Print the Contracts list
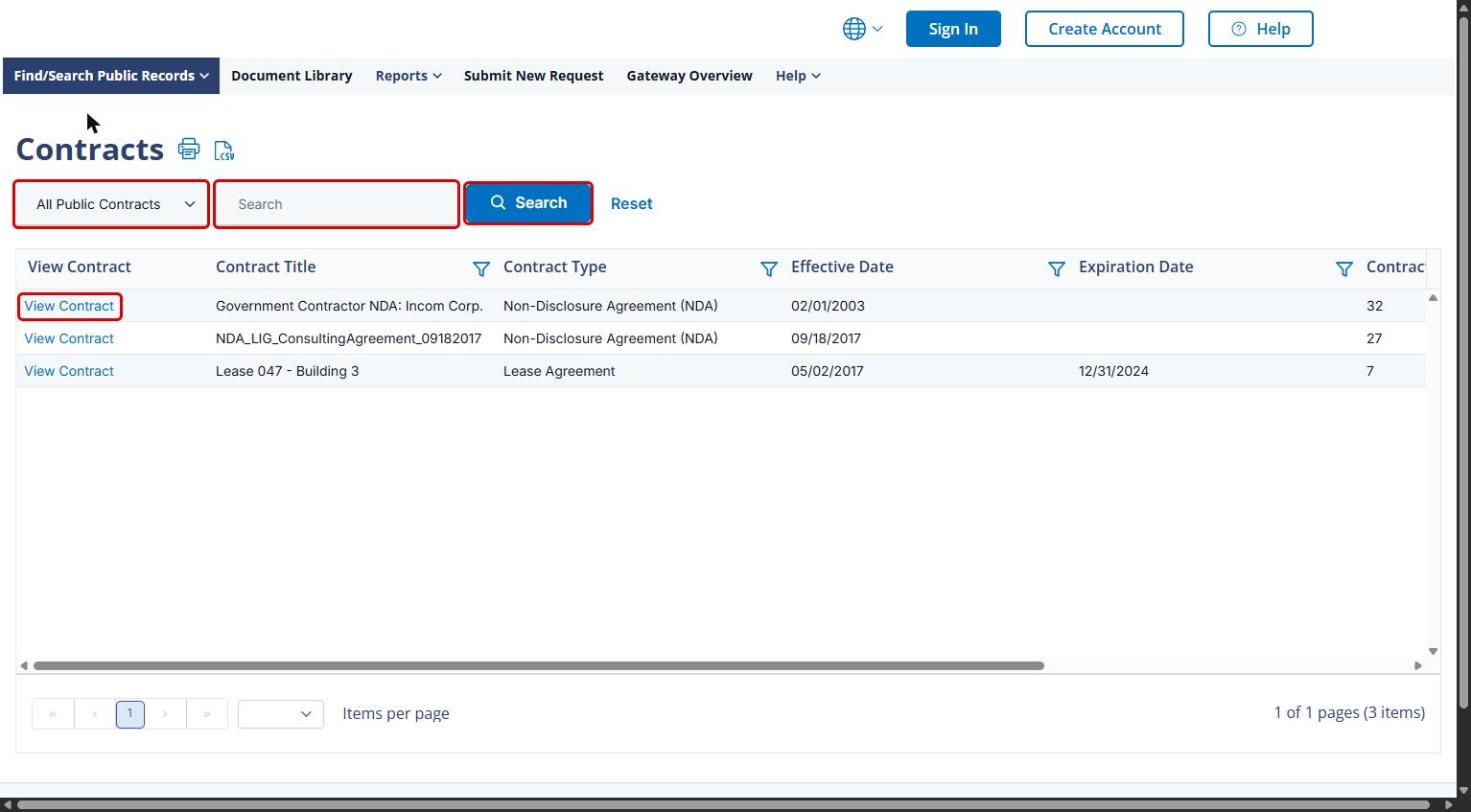The width and height of the screenshot is (1471, 812). (189, 149)
